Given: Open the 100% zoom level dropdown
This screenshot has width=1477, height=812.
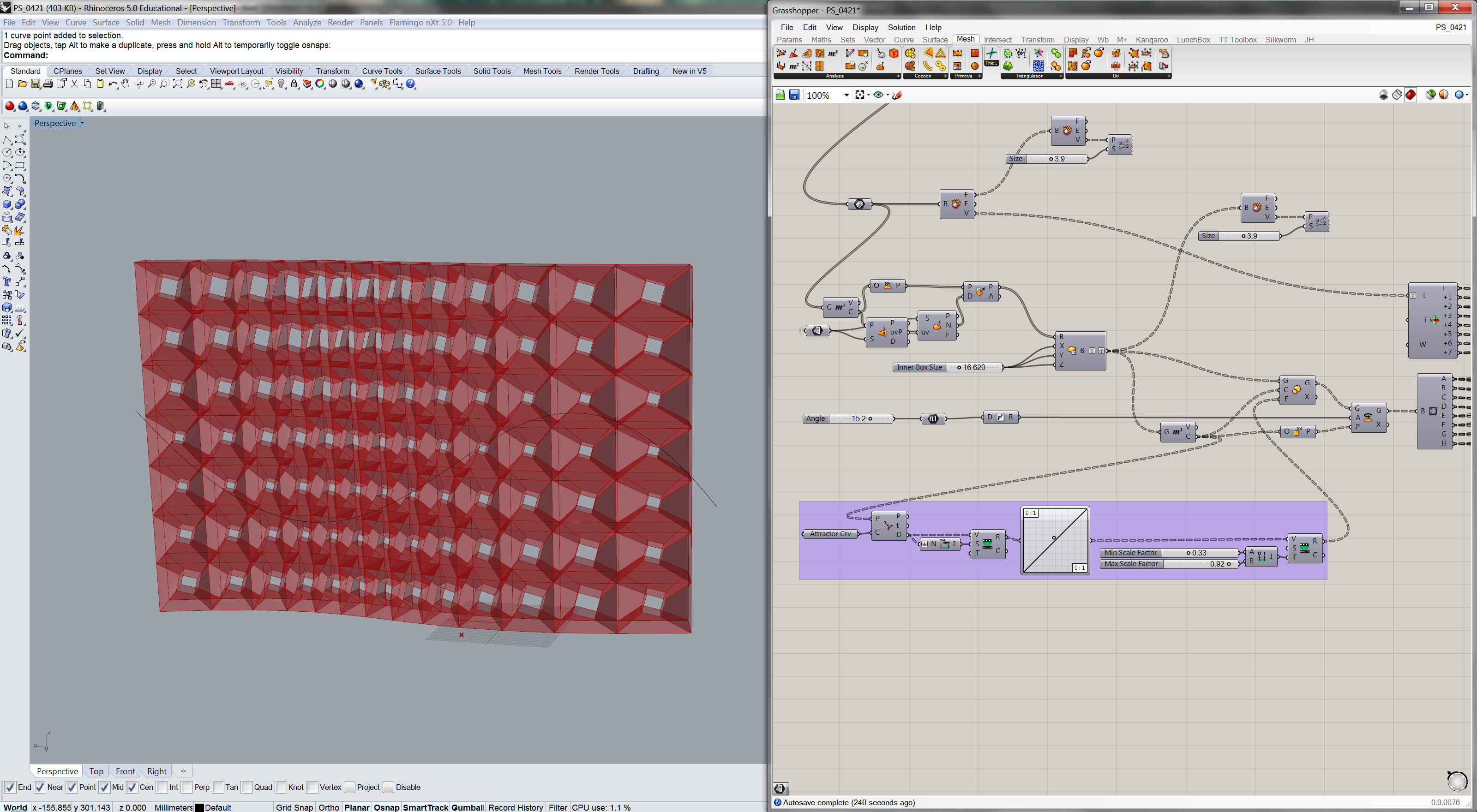Looking at the screenshot, I should point(846,96).
